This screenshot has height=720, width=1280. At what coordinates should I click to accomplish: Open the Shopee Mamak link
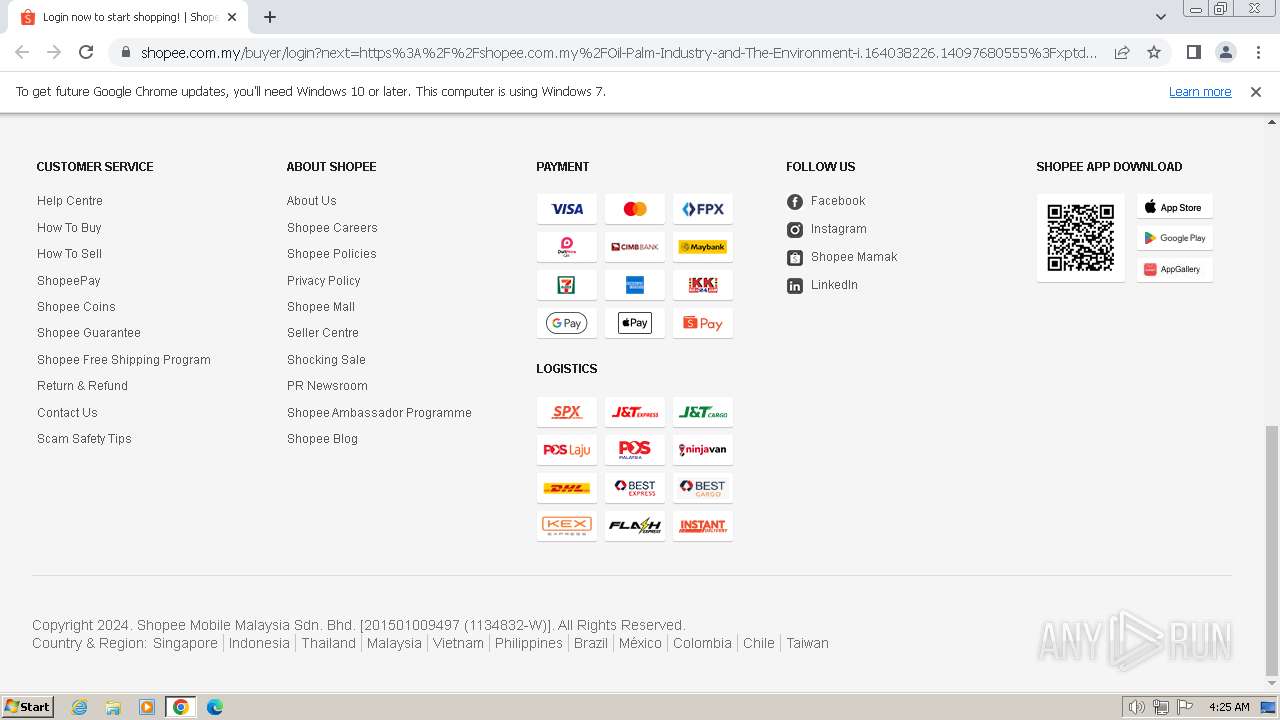tap(842, 257)
